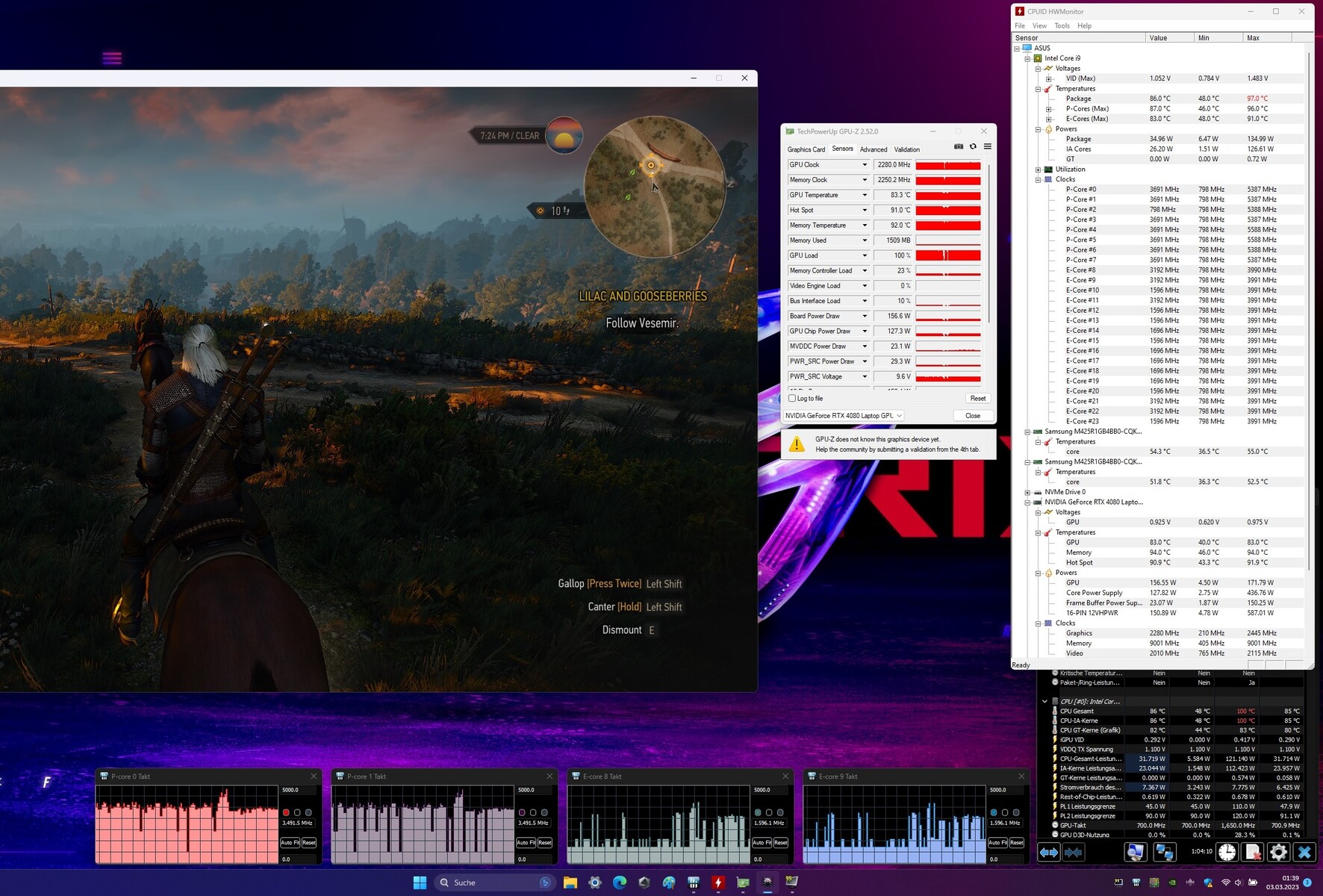Click the purple hamburger menu icon on desktop

(x=112, y=58)
